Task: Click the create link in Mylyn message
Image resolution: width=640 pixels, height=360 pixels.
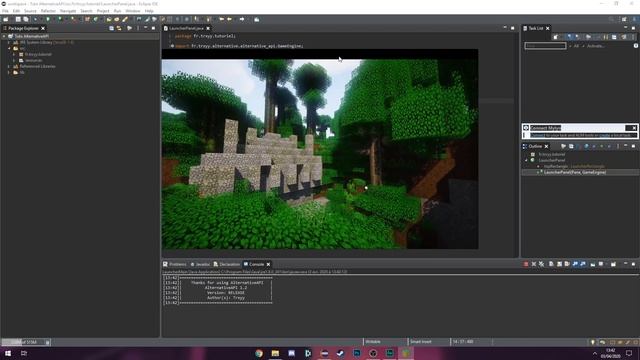Action: coord(604,135)
